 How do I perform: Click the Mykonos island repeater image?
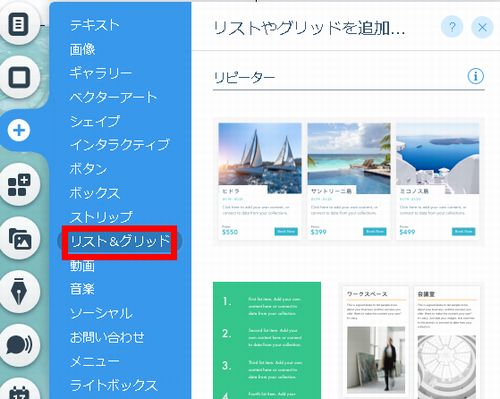[438, 158]
